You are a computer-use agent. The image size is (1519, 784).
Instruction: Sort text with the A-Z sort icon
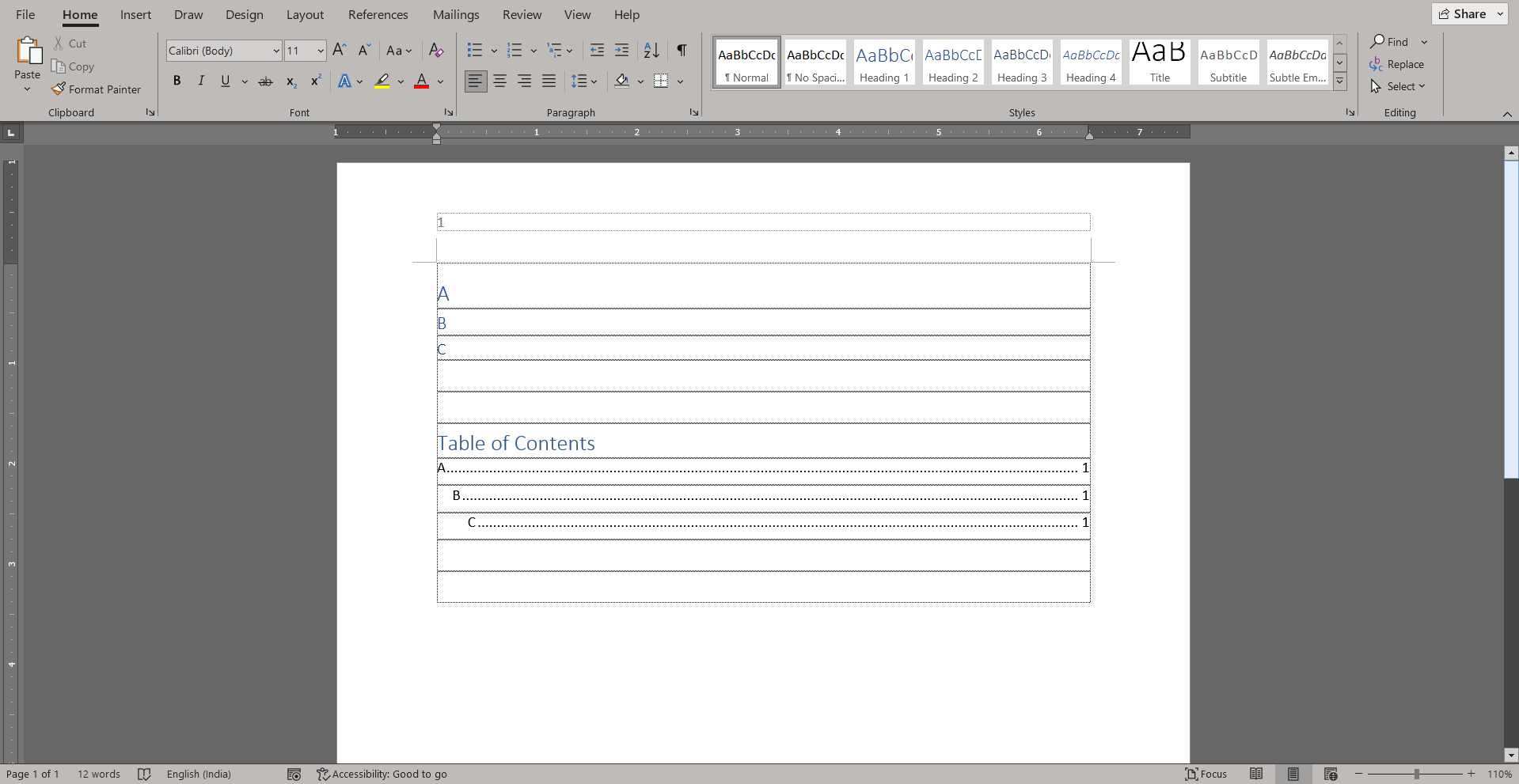[x=651, y=51]
